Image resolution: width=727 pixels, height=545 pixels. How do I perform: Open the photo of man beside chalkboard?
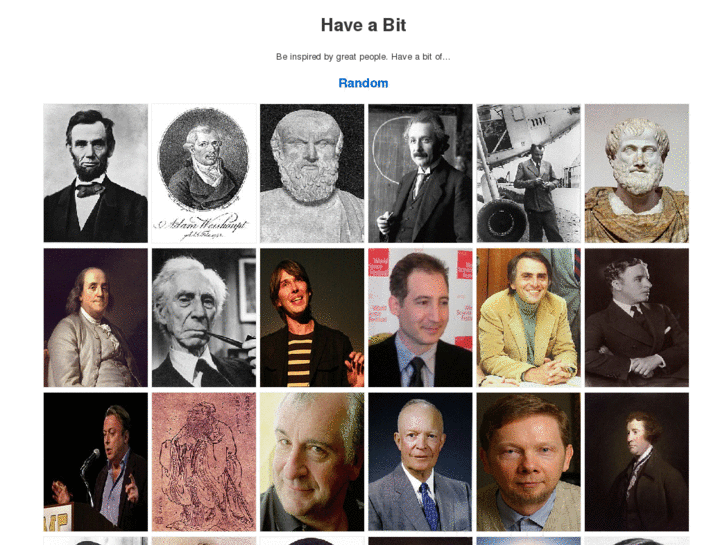pos(420,173)
